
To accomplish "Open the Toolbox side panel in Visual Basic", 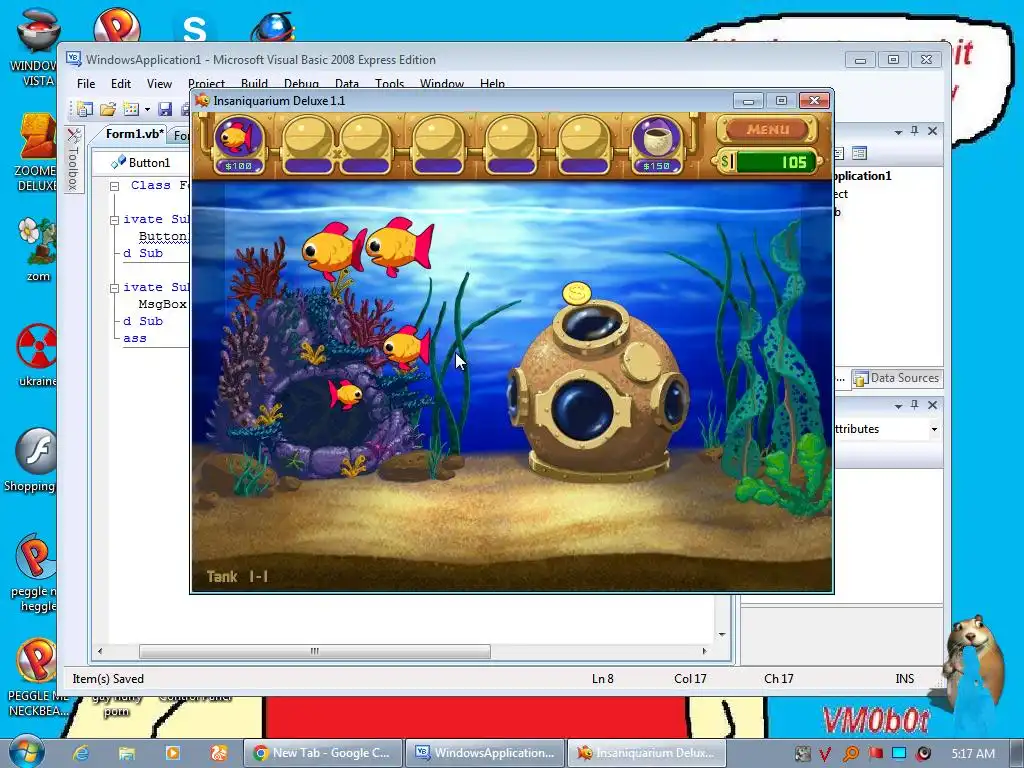I will coord(74,159).
